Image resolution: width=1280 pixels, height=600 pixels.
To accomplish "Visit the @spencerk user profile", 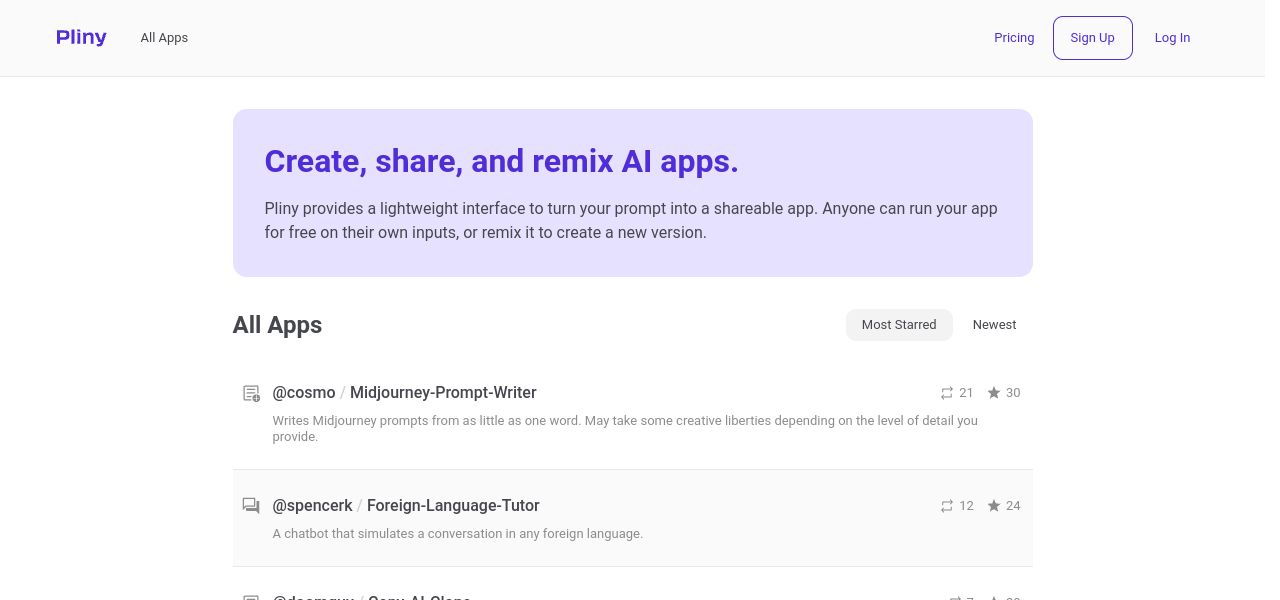I will [x=312, y=506].
